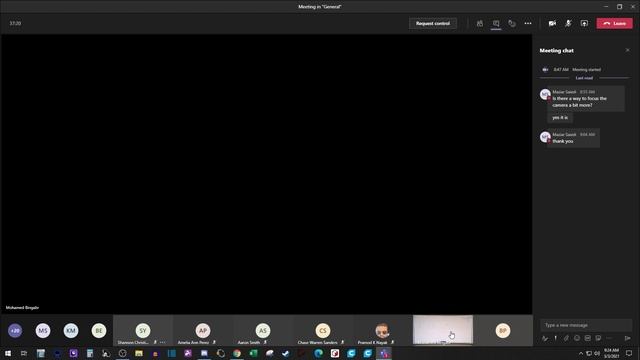
Task: Click the 'Mohamed' presenter name label
Action: pos(22,307)
